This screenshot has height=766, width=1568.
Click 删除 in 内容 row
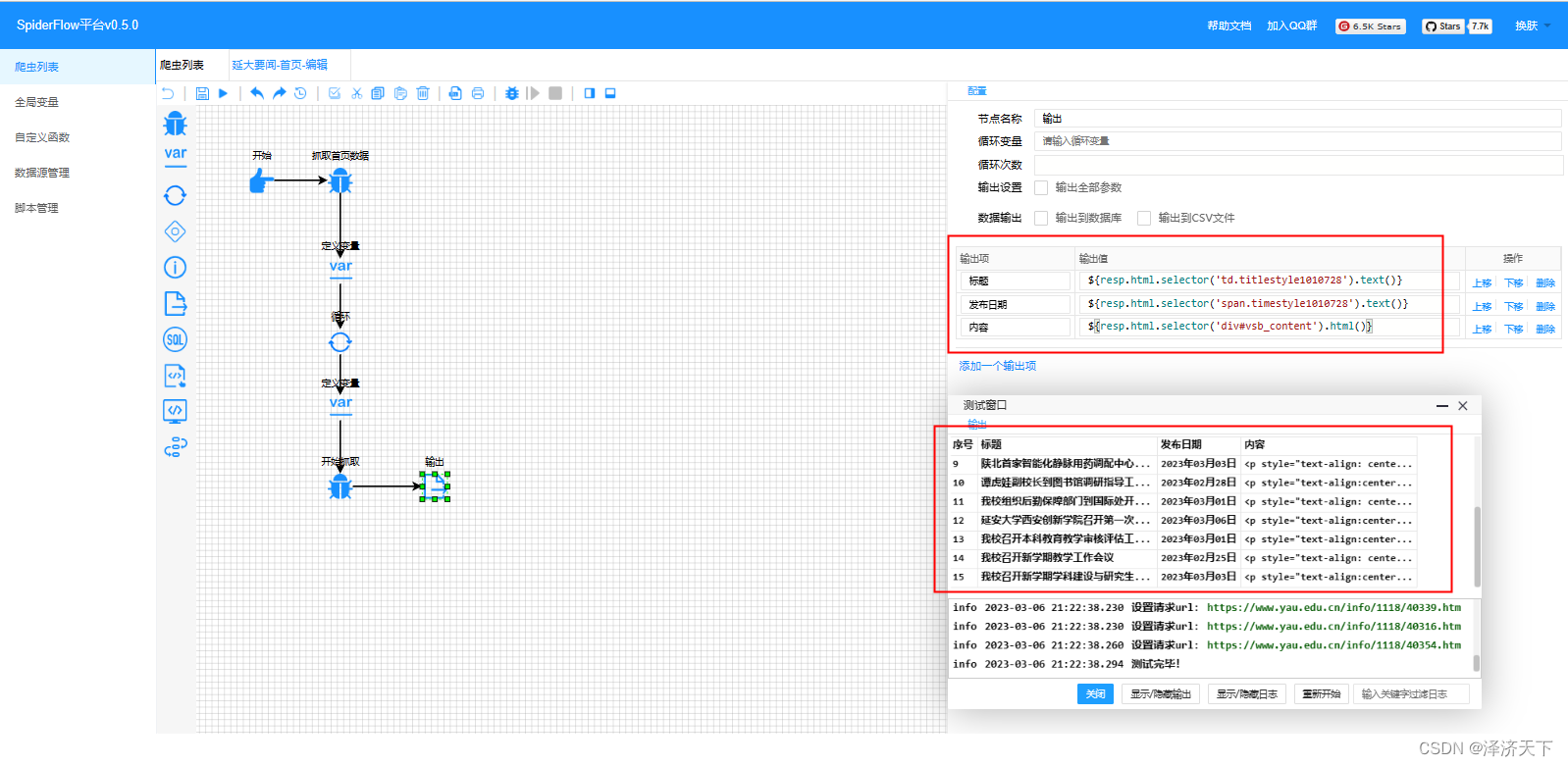tap(1545, 330)
